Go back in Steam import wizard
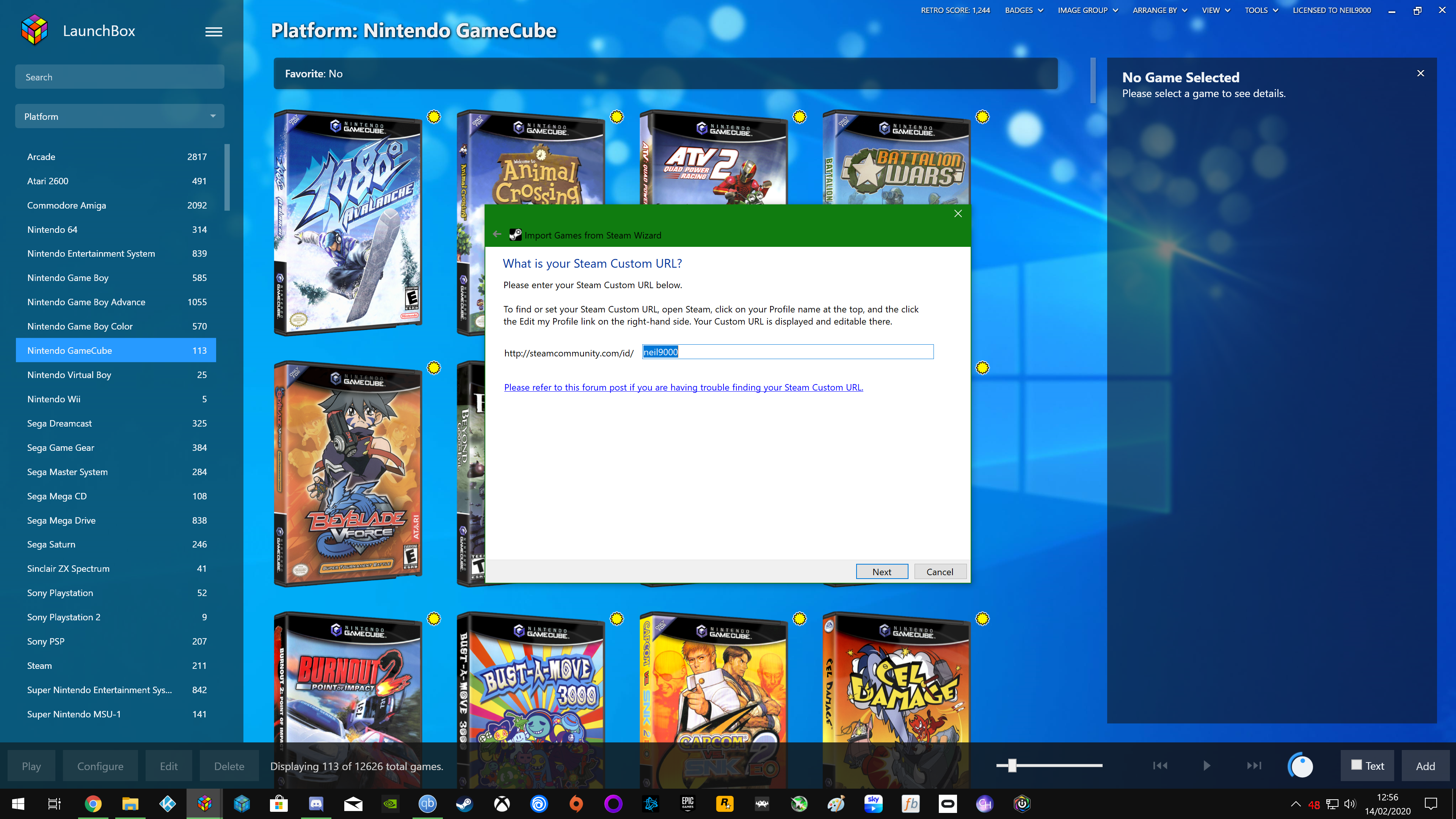The image size is (1456, 819). (x=497, y=234)
